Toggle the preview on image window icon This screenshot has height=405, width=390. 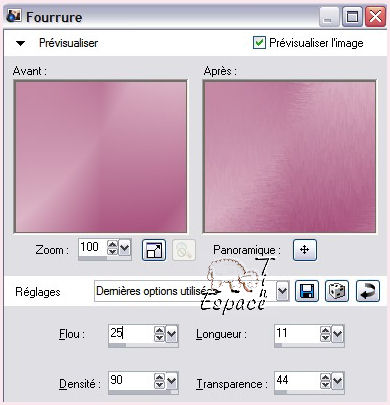click(154, 250)
